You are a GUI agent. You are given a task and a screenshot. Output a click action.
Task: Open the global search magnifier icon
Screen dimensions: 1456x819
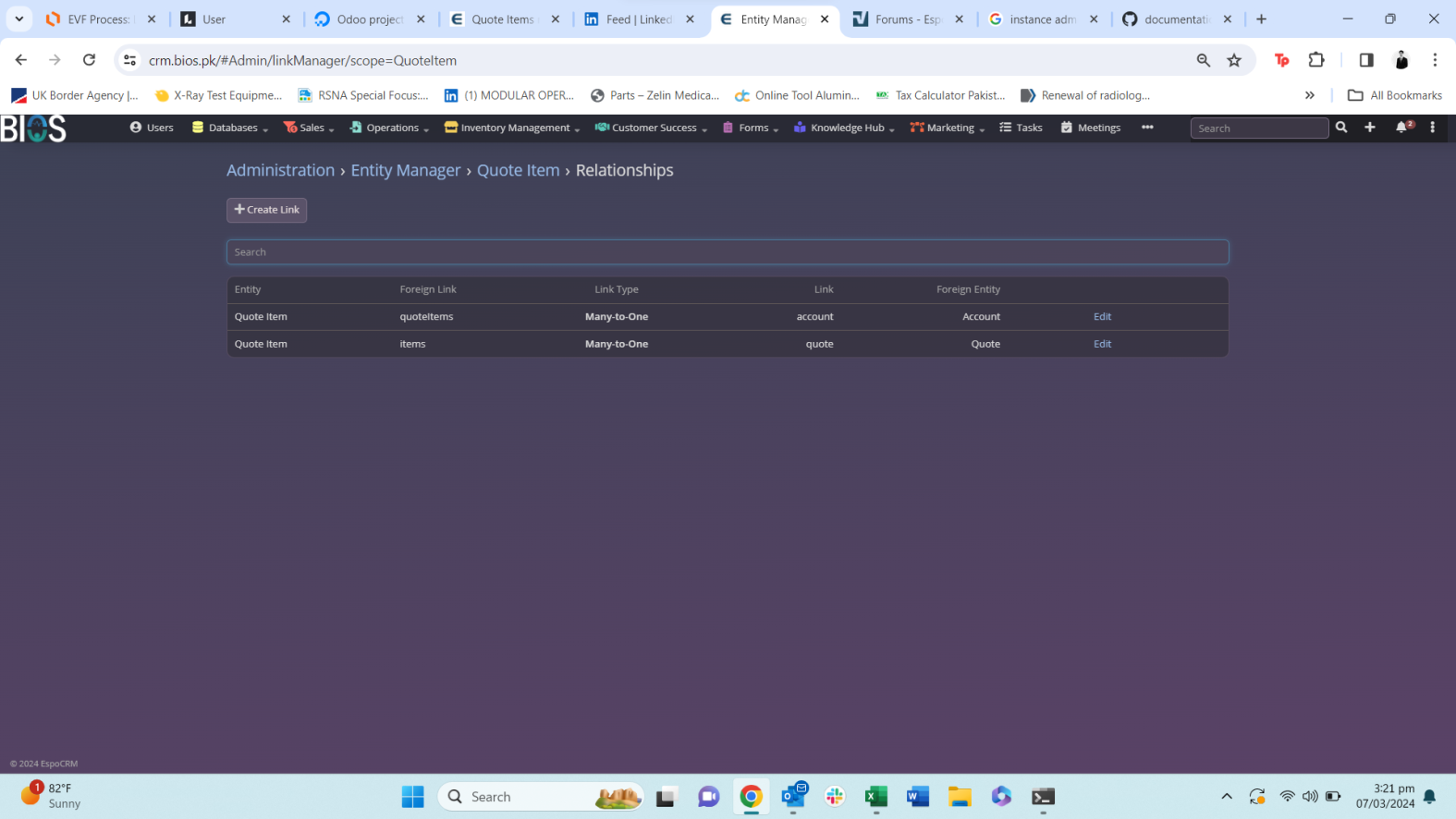[x=1341, y=128]
